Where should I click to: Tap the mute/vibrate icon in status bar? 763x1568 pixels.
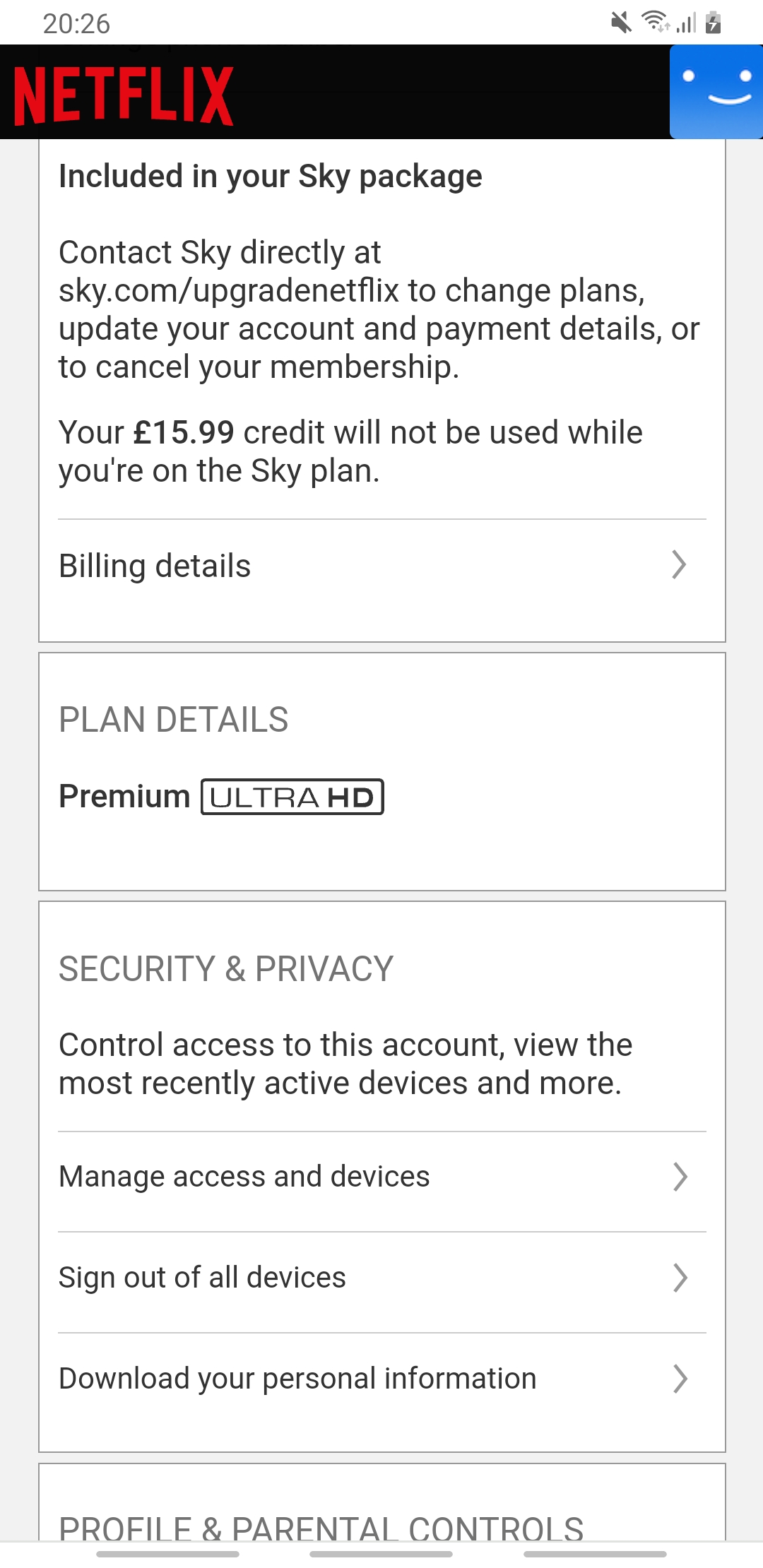[x=620, y=22]
